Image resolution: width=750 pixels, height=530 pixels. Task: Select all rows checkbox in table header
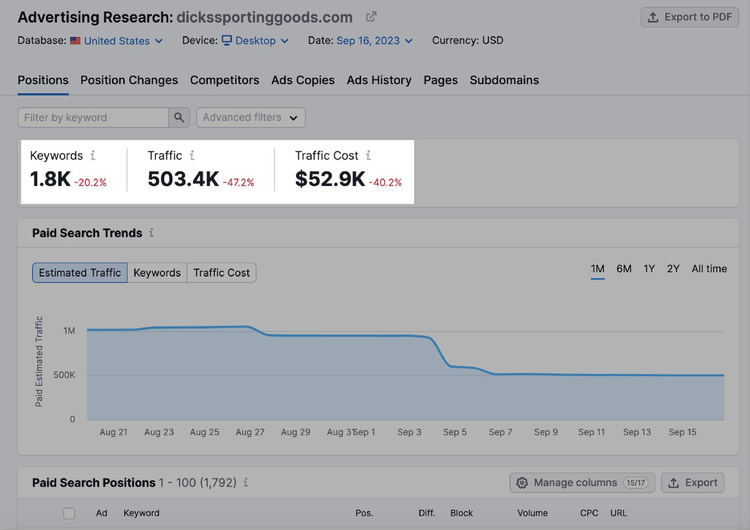(69, 513)
